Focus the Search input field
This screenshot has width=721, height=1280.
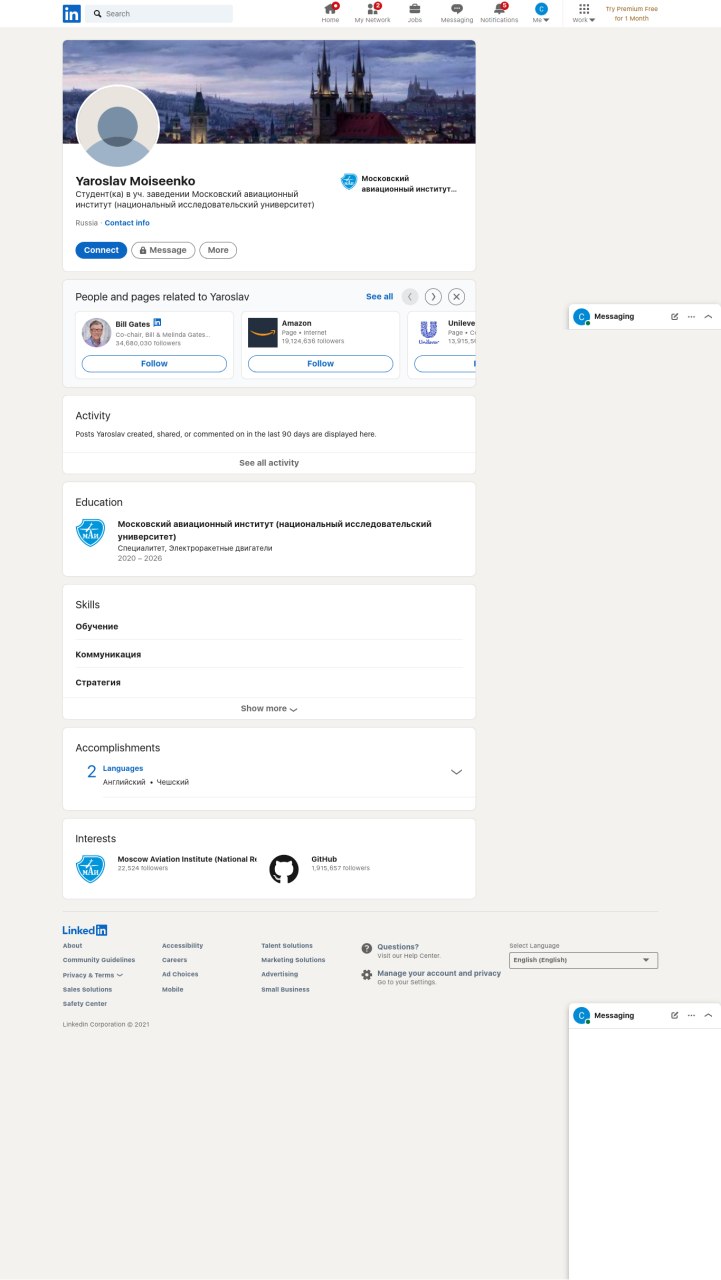pyautogui.click(x=159, y=14)
